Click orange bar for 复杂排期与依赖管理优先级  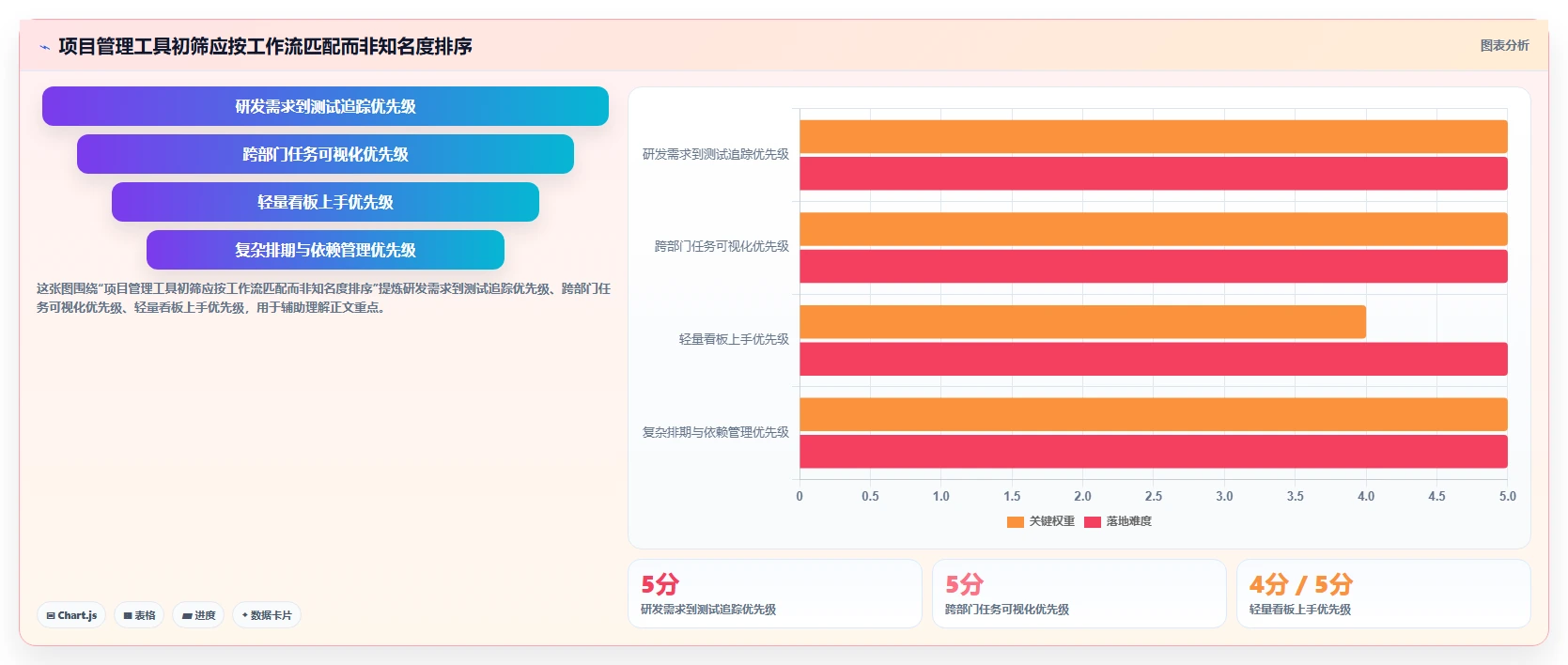tap(1154, 414)
